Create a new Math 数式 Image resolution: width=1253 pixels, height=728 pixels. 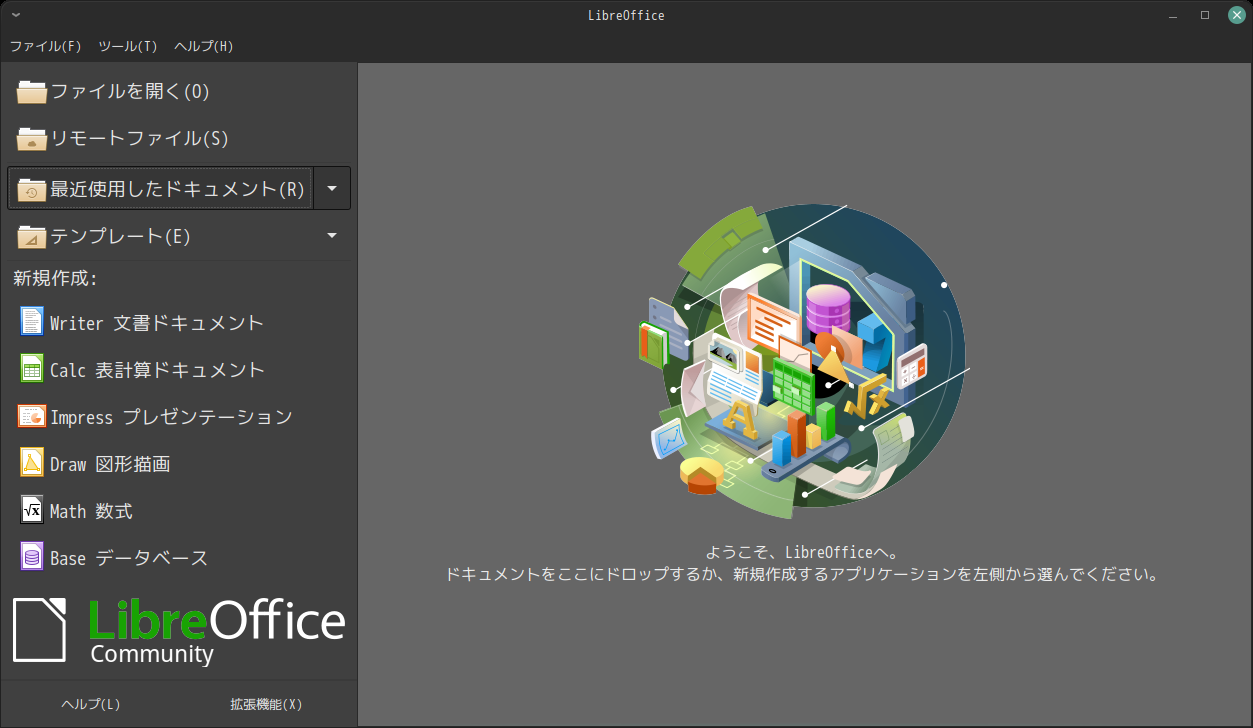[x=179, y=510]
